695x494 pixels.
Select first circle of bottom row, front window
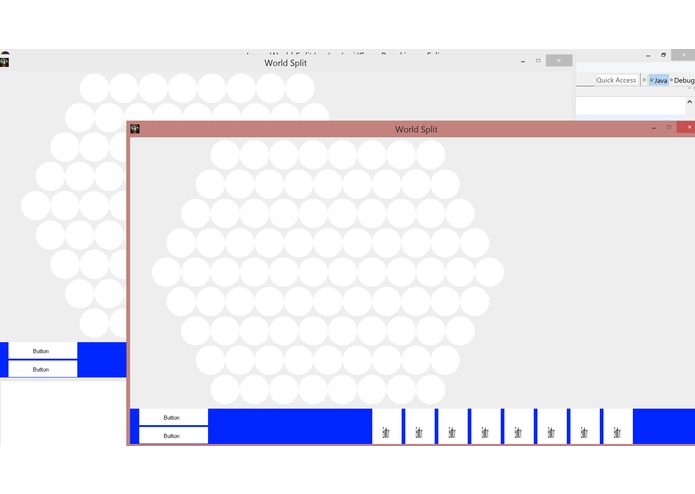[225, 389]
